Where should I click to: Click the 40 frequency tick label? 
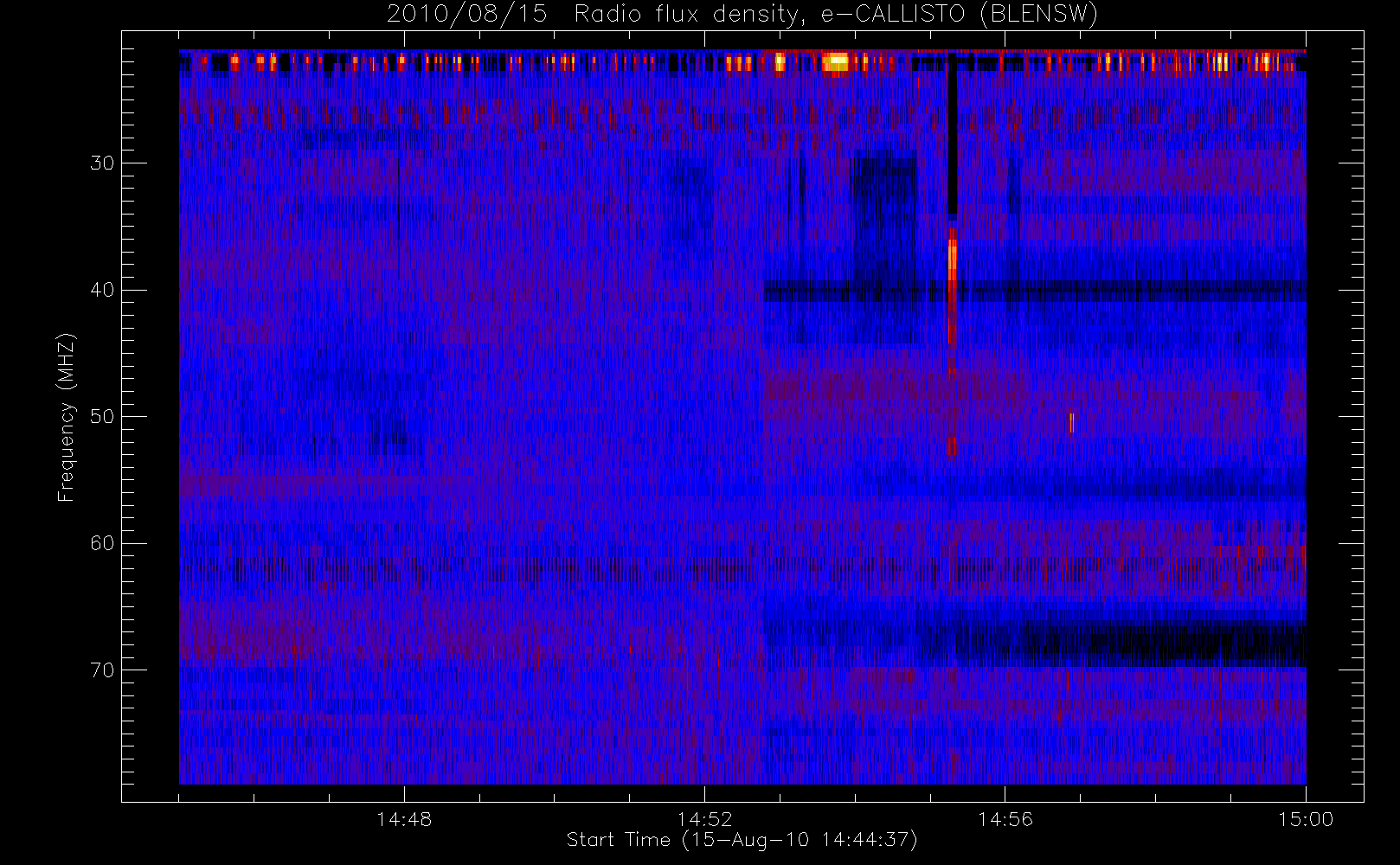point(102,290)
